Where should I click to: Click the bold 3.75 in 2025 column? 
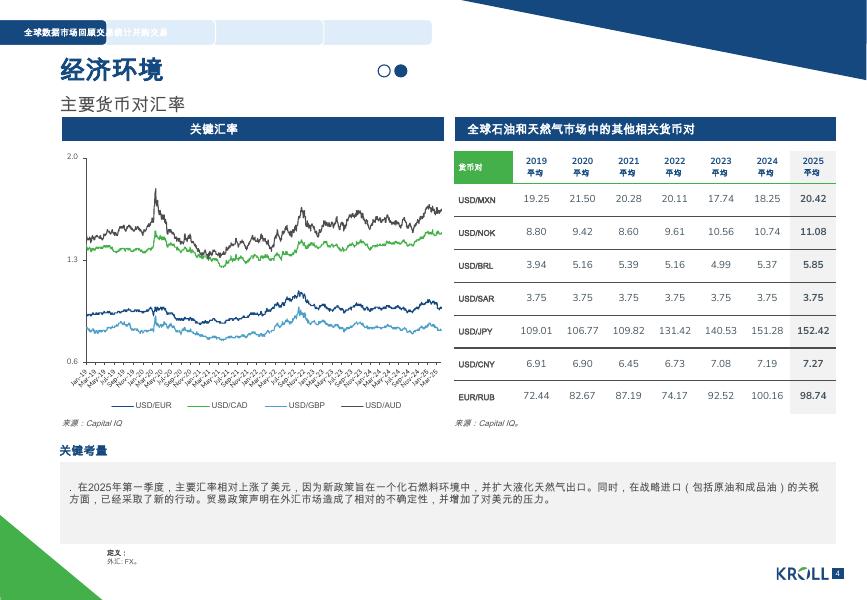(813, 298)
